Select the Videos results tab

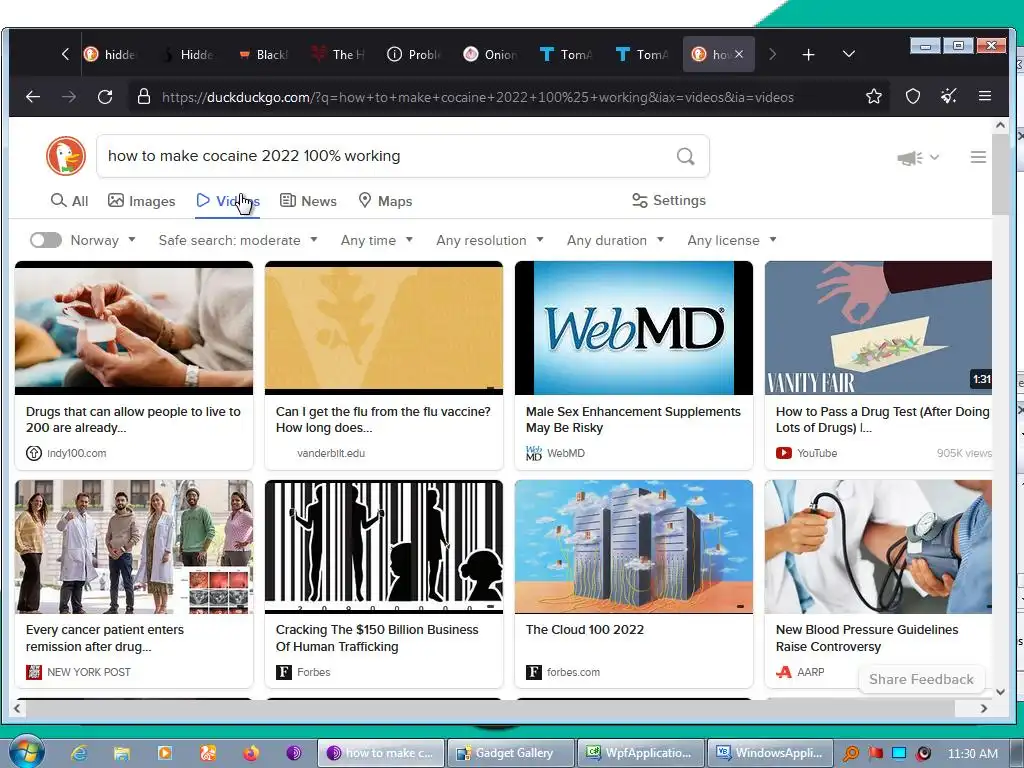pyautogui.click(x=228, y=200)
